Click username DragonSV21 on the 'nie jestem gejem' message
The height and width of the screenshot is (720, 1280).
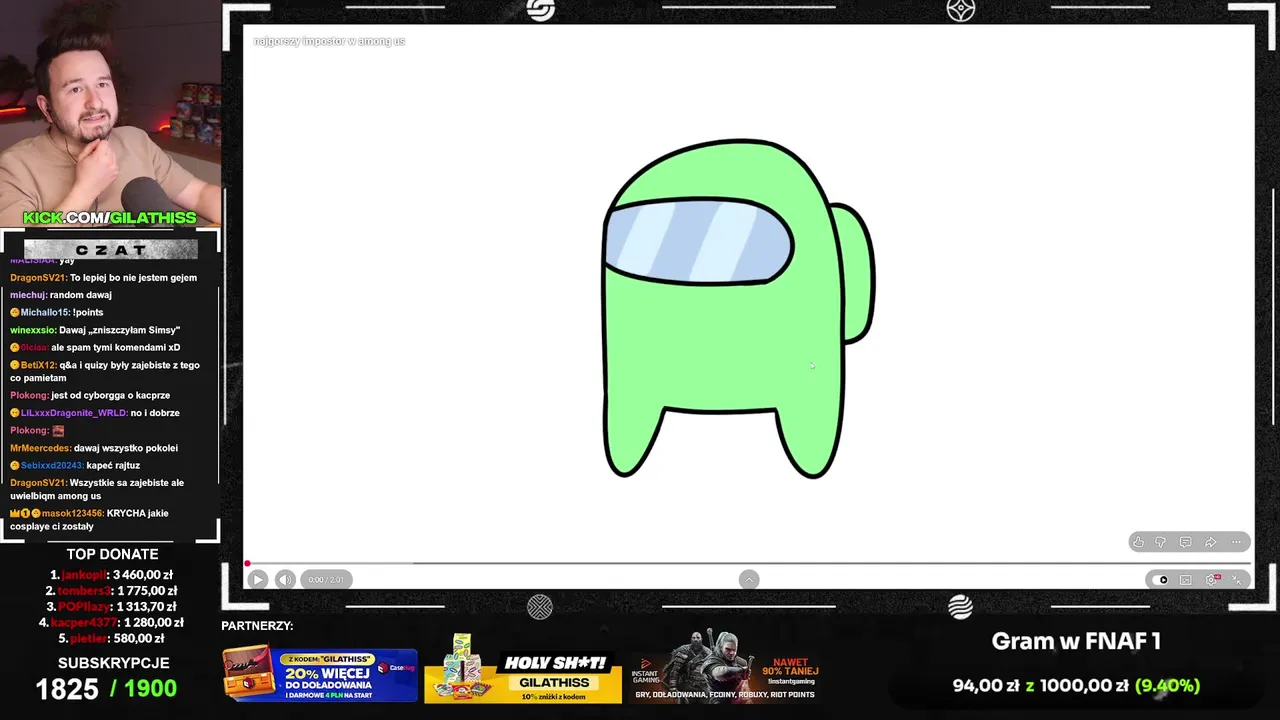[x=38, y=278]
